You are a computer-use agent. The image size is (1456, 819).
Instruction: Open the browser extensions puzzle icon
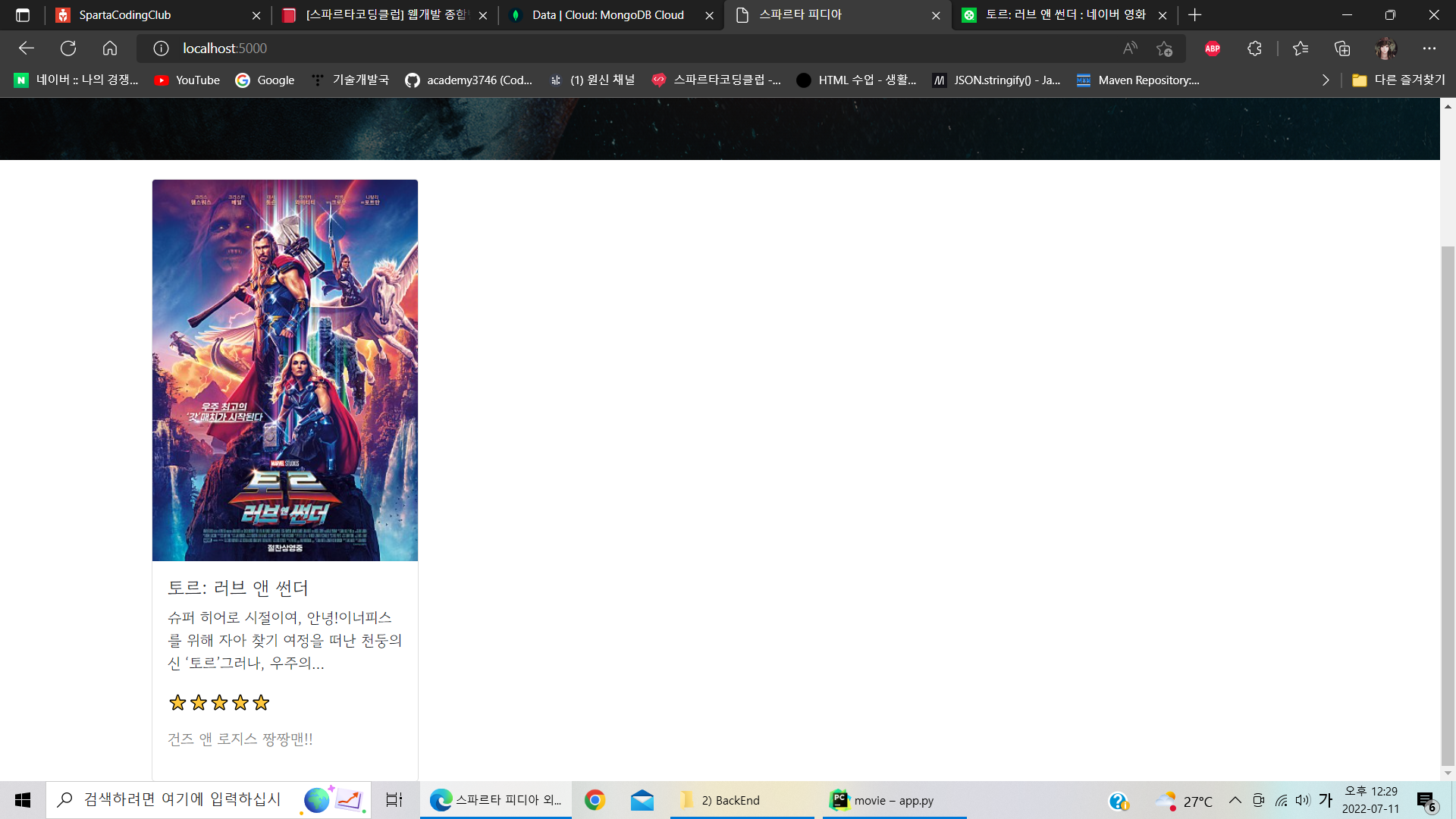[x=1254, y=49]
